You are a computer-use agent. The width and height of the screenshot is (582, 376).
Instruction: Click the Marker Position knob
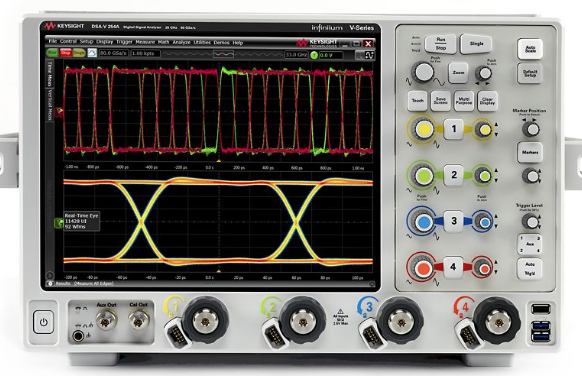531,129
